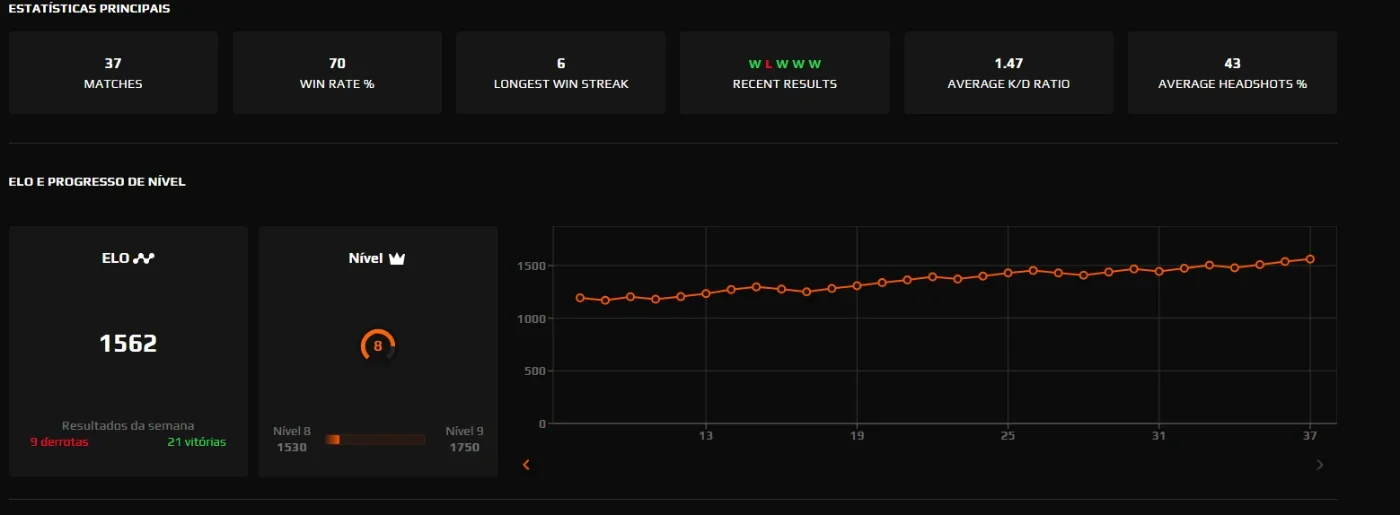1400x515 pixels.
Task: Click 'ESTATÍSTICAS PRINCIPAIS' heading
Action: (x=89, y=8)
